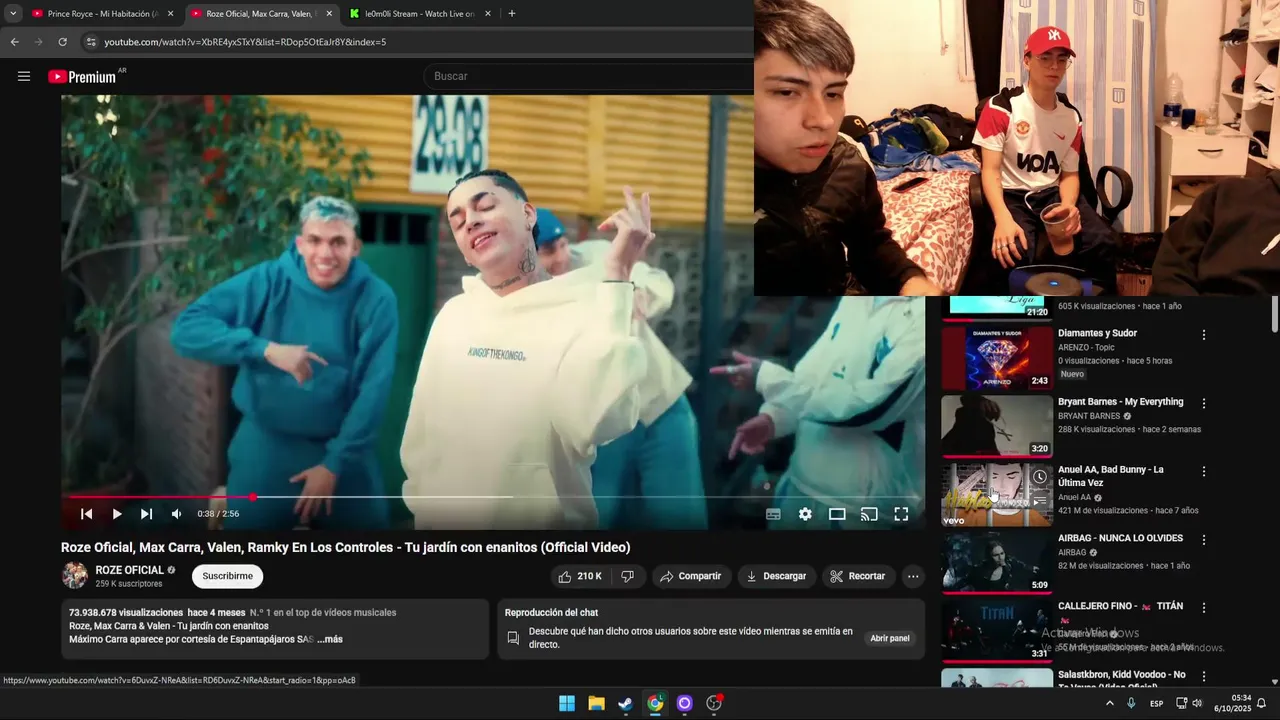Open Windows notifications bell
This screenshot has height=720, width=1280.
coord(1261,703)
